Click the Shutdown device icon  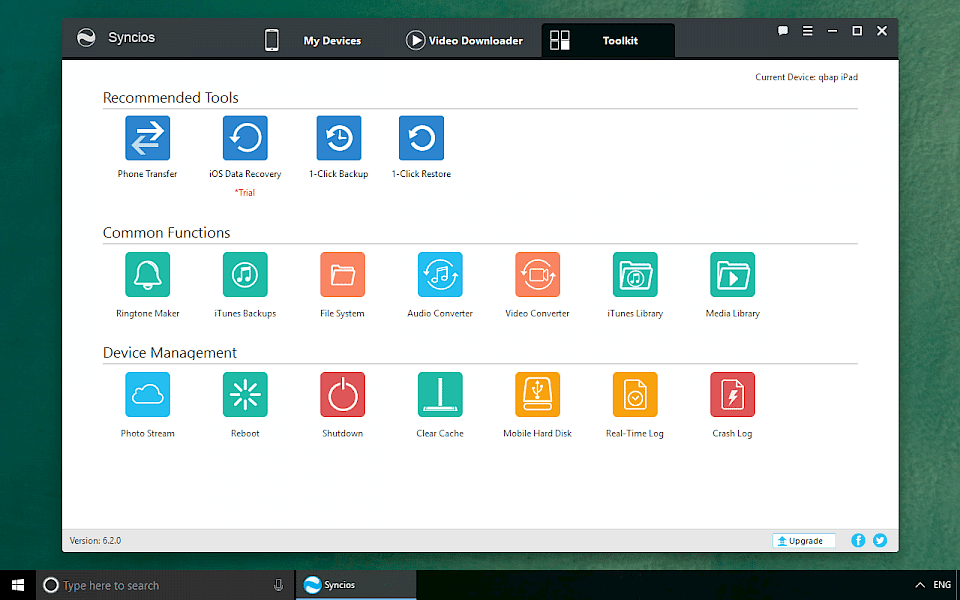pyautogui.click(x=342, y=394)
